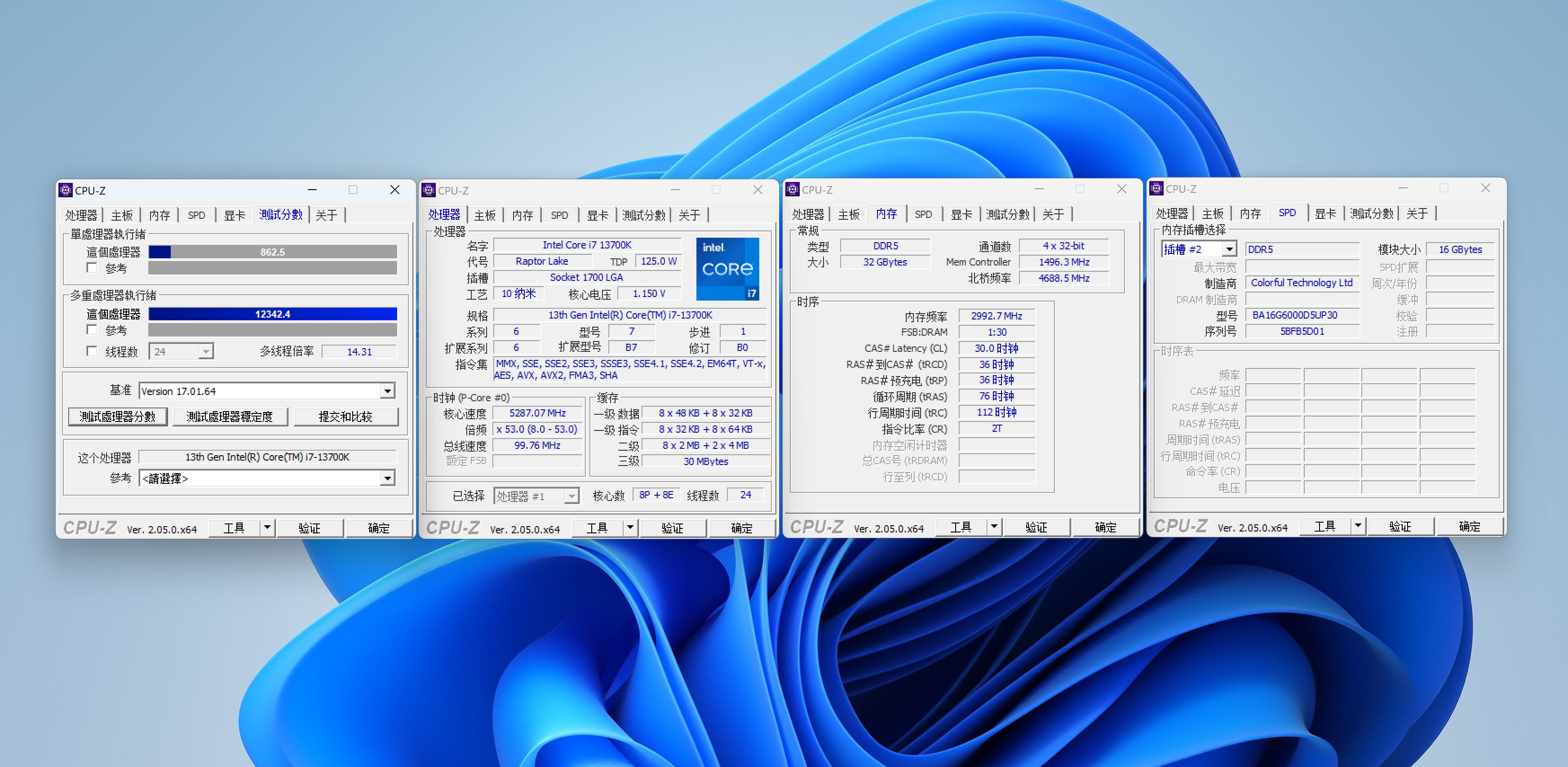Switch to the SPD tab in the memory window

point(924,214)
